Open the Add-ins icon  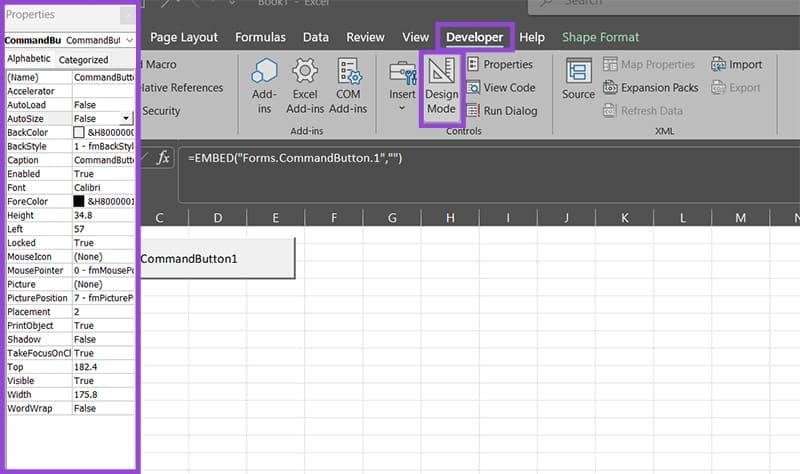coord(264,72)
